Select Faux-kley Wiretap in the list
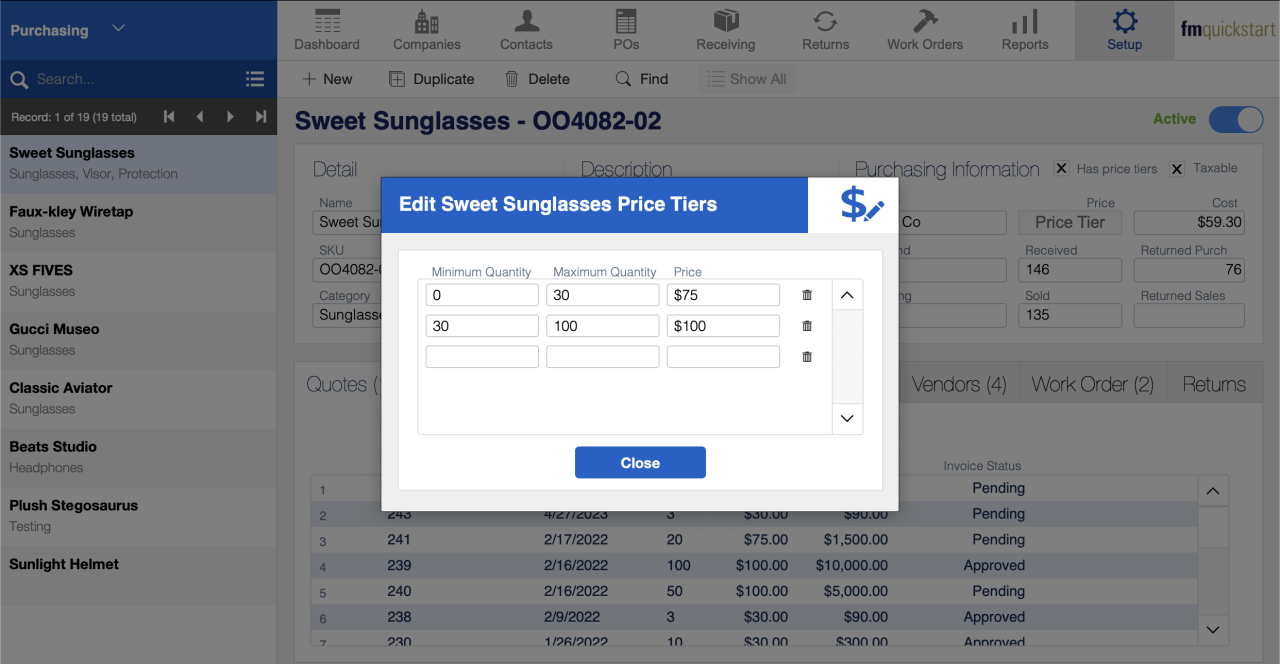This screenshot has width=1280, height=664. [138, 222]
